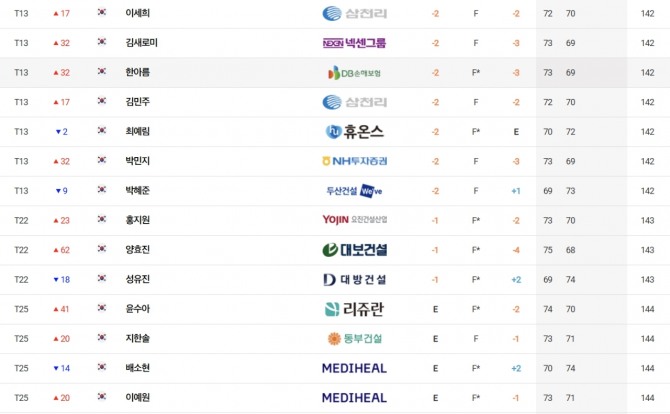Viewport: 670px width, 414px height.
Task: Click the YOJIN 요진건설산업 logo
Action: coord(354,220)
